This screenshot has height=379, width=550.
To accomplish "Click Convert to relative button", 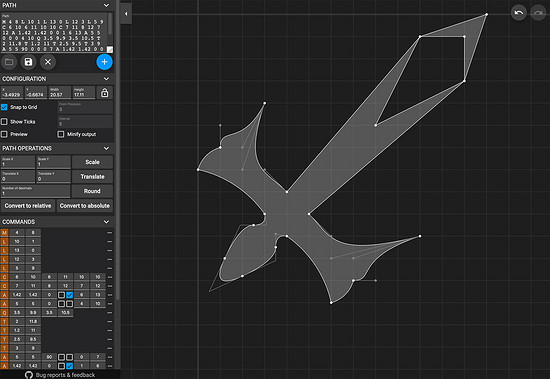I will click(x=28, y=206).
